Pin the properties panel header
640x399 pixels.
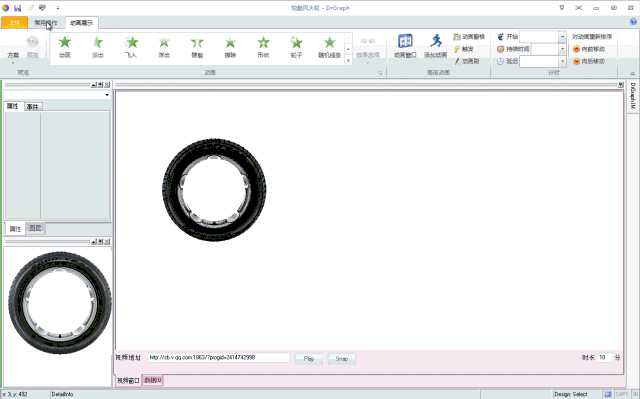pos(100,85)
